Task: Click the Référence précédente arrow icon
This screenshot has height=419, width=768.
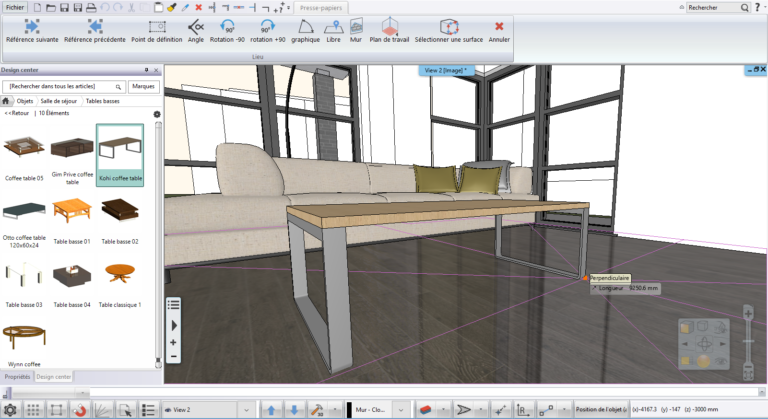Action: (x=95, y=26)
